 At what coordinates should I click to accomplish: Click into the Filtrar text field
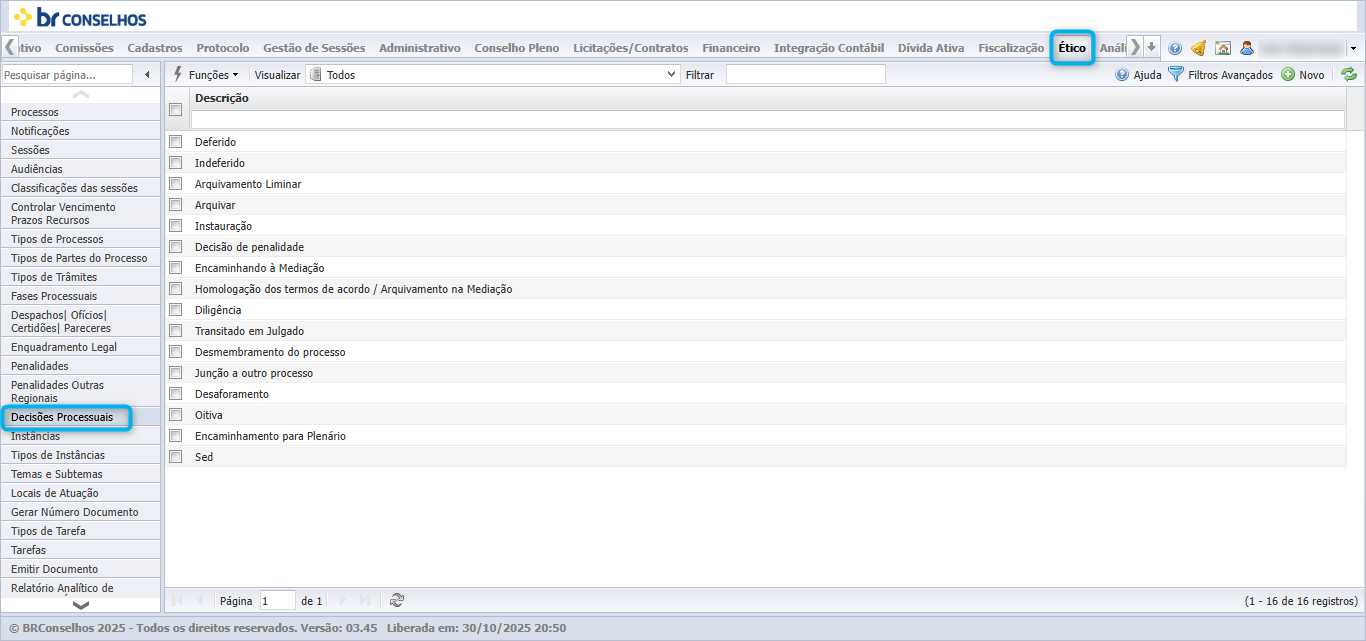806,75
